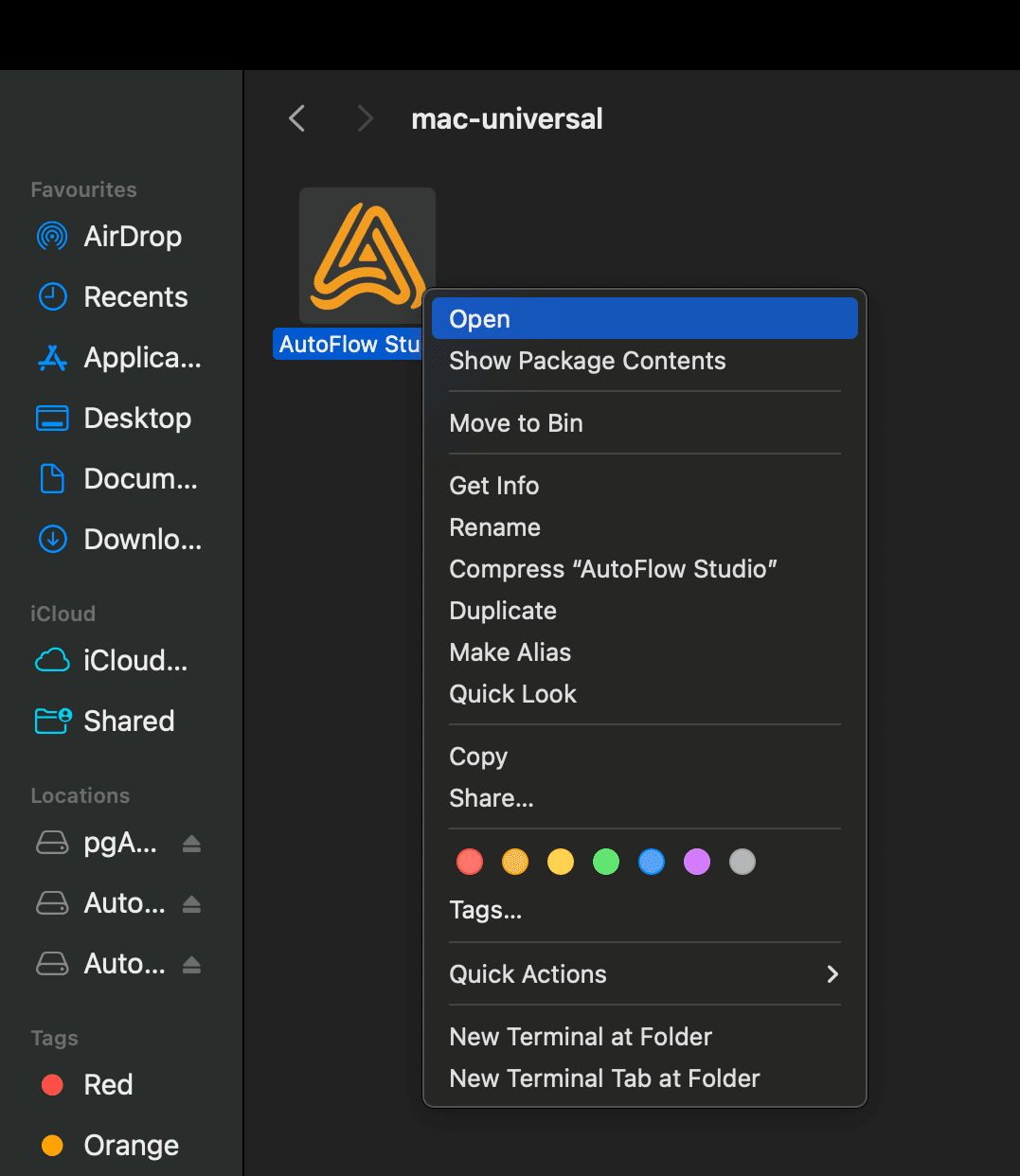The image size is (1020, 1176).
Task: Click the Shared folder icon
Action: (x=52, y=721)
